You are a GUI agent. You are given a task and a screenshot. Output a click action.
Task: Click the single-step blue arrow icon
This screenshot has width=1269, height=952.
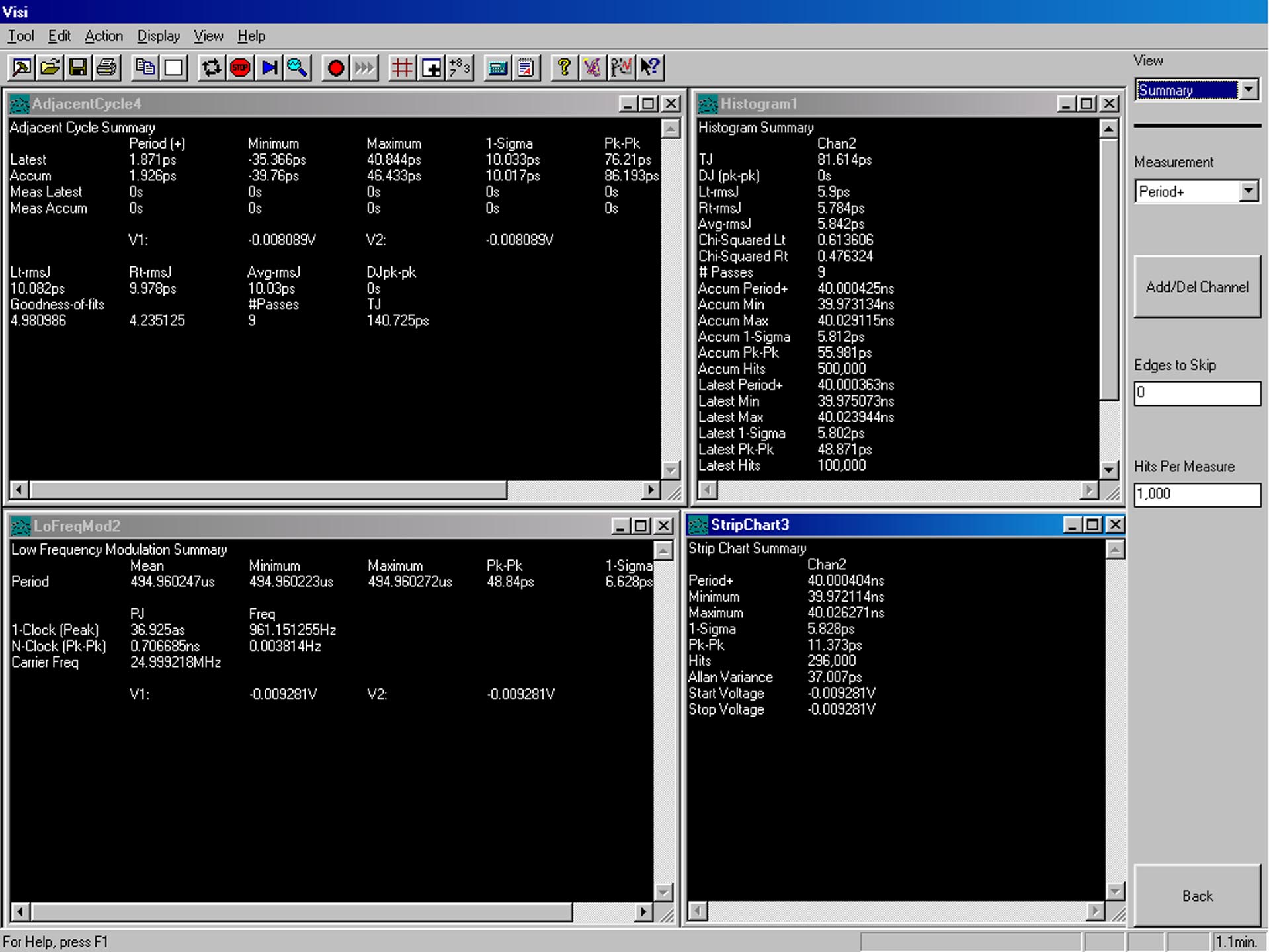tap(269, 67)
